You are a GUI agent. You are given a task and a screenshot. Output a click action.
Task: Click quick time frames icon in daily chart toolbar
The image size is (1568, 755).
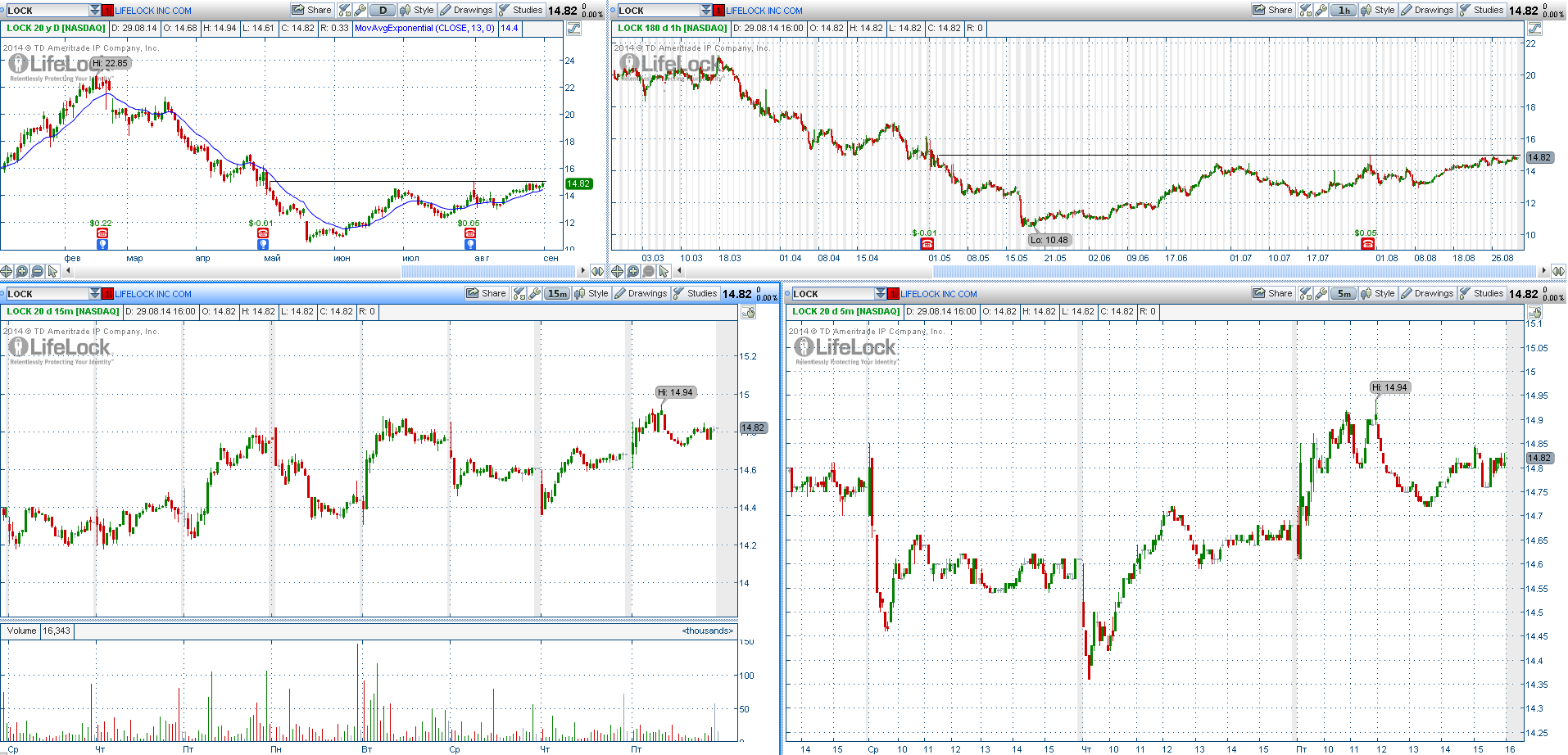(x=345, y=10)
